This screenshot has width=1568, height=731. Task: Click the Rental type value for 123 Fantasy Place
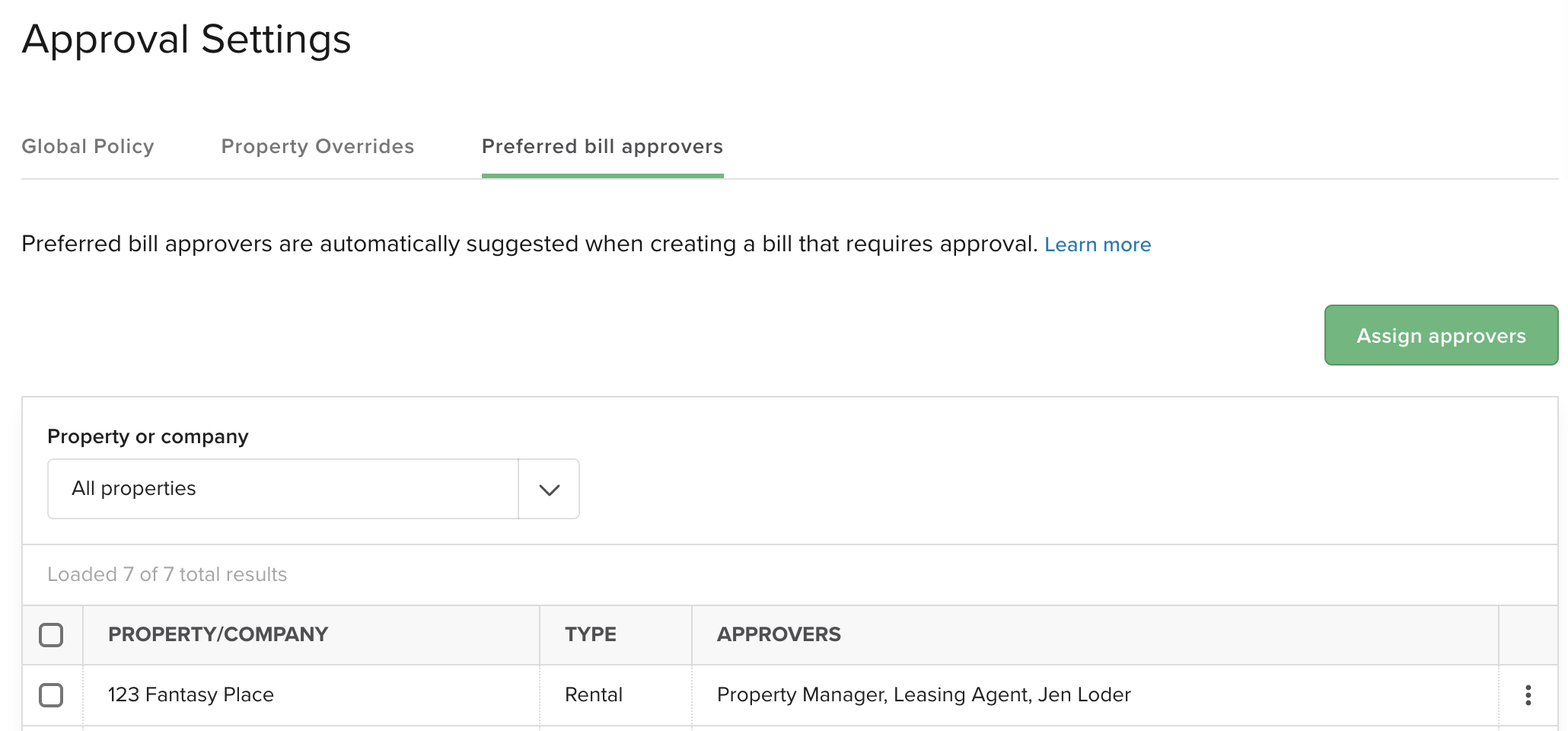pos(593,694)
